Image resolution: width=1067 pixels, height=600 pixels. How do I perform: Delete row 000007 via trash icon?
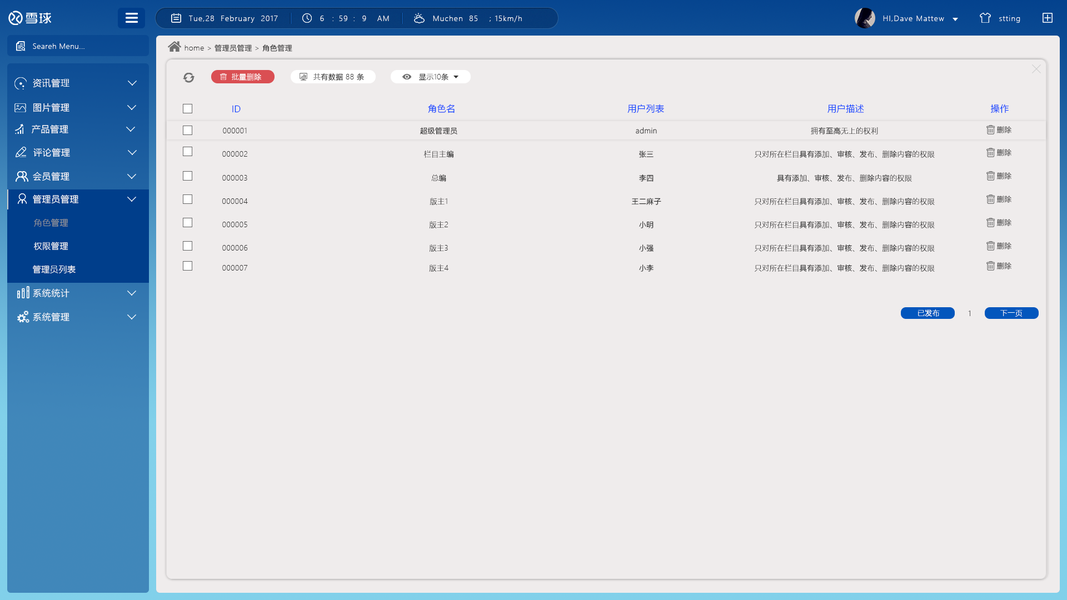(990, 266)
